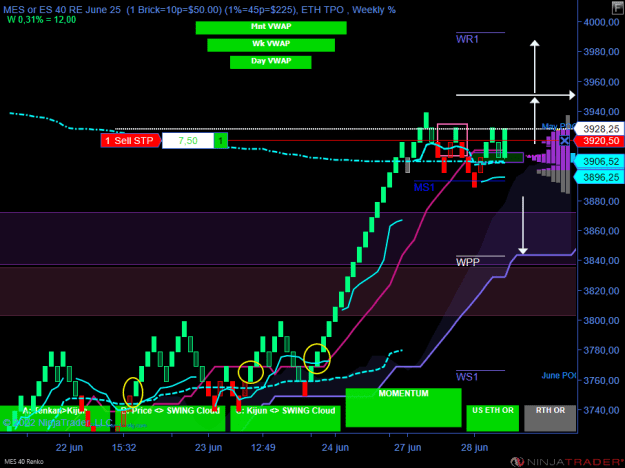Toggle the Wk VWAP button
This screenshot has width=625, height=468.
pyautogui.click(x=271, y=45)
